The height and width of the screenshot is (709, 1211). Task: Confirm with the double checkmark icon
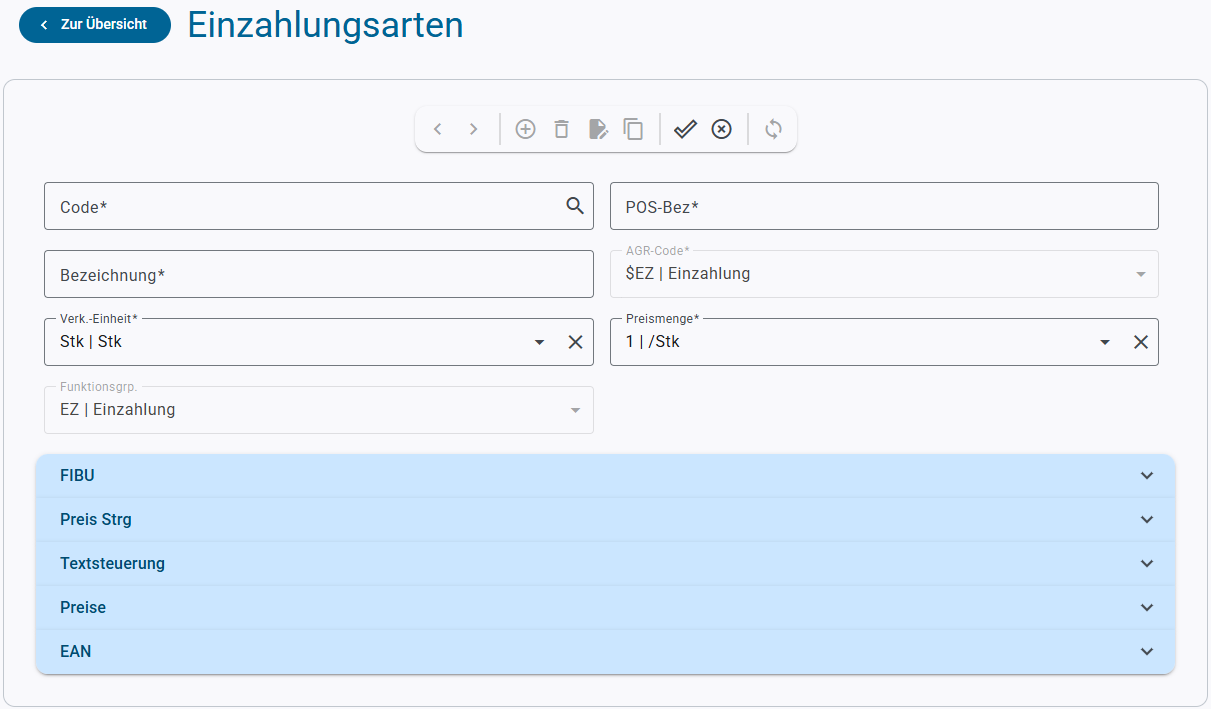tap(685, 129)
